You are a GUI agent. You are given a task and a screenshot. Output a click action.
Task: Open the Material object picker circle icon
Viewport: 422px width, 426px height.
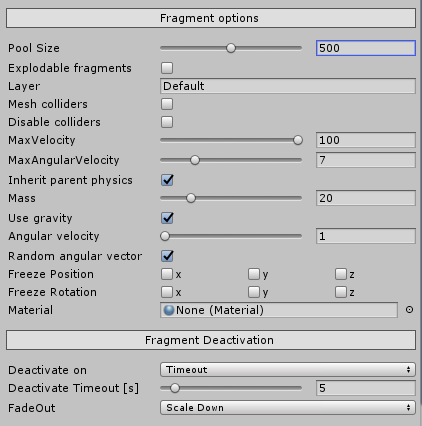tap(409, 310)
